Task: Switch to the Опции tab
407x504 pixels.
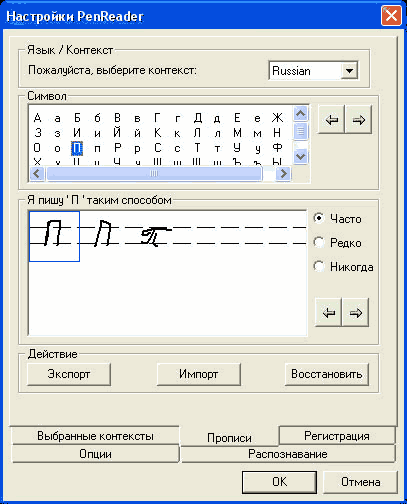Action: coord(95,454)
